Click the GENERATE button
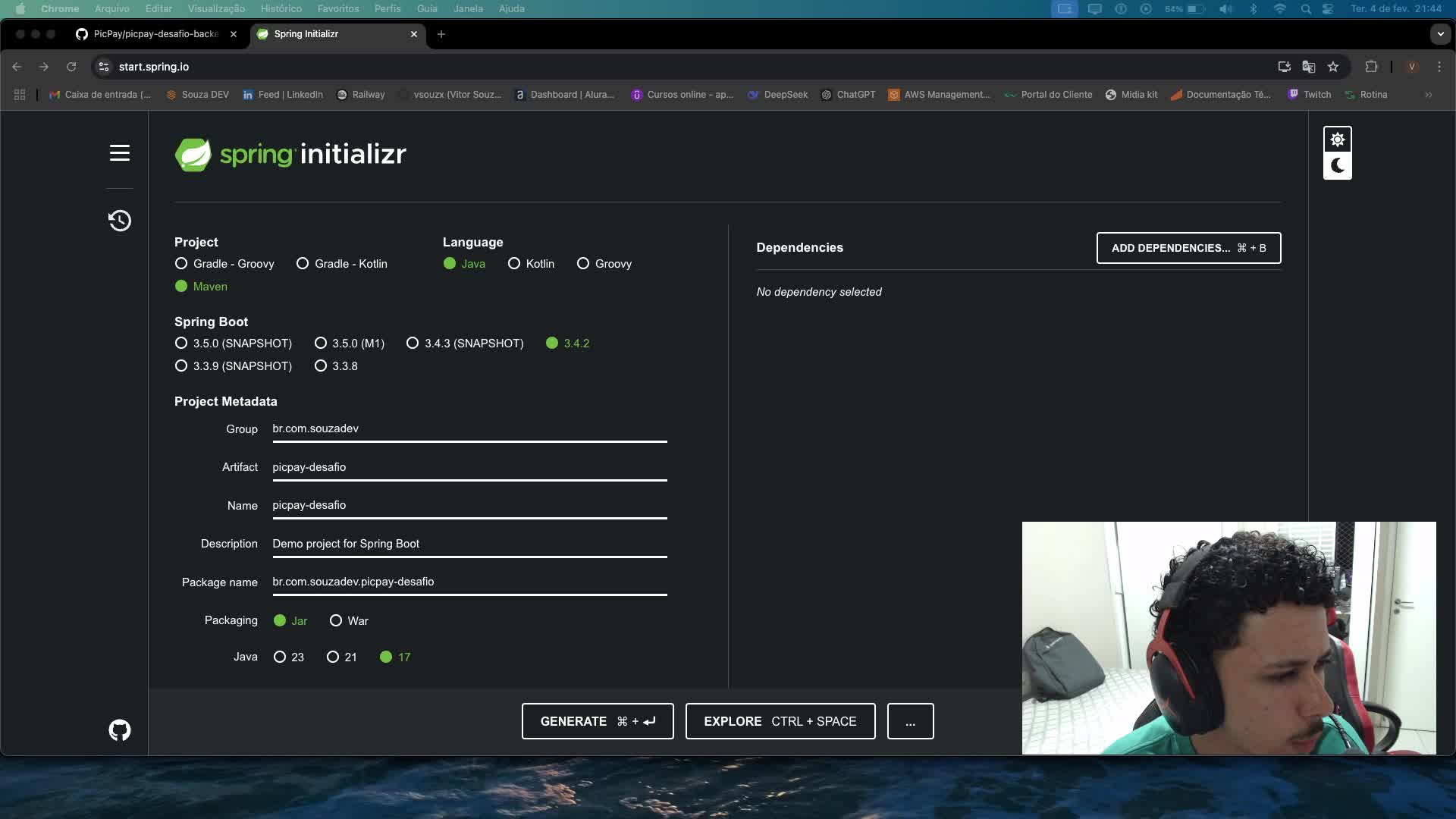 (598, 721)
